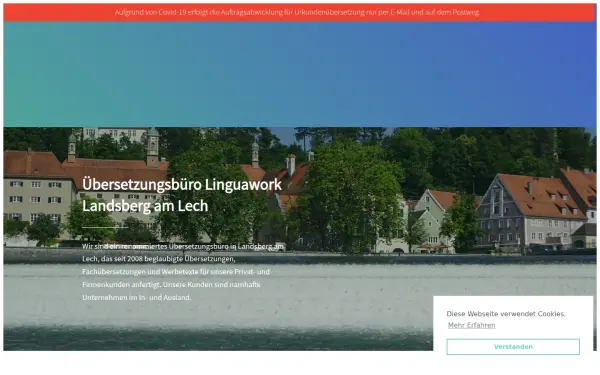
Task: Click the text 'Diese Webseite verwendet Cookies.'
Action: pyautogui.click(x=506, y=314)
